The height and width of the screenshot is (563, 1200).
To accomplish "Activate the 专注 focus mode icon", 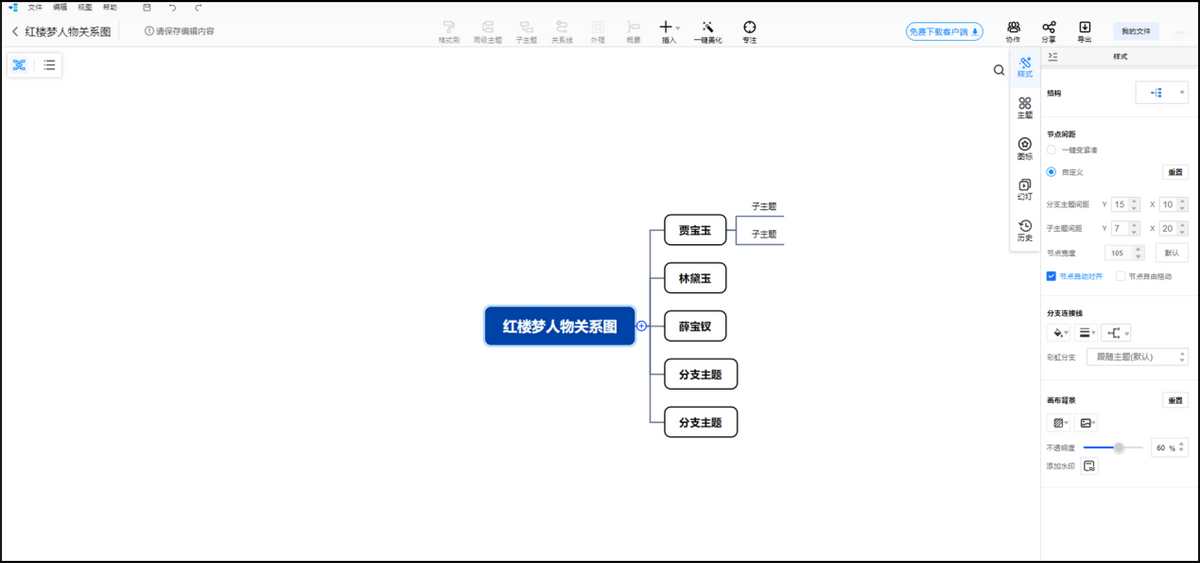I will pos(749,27).
